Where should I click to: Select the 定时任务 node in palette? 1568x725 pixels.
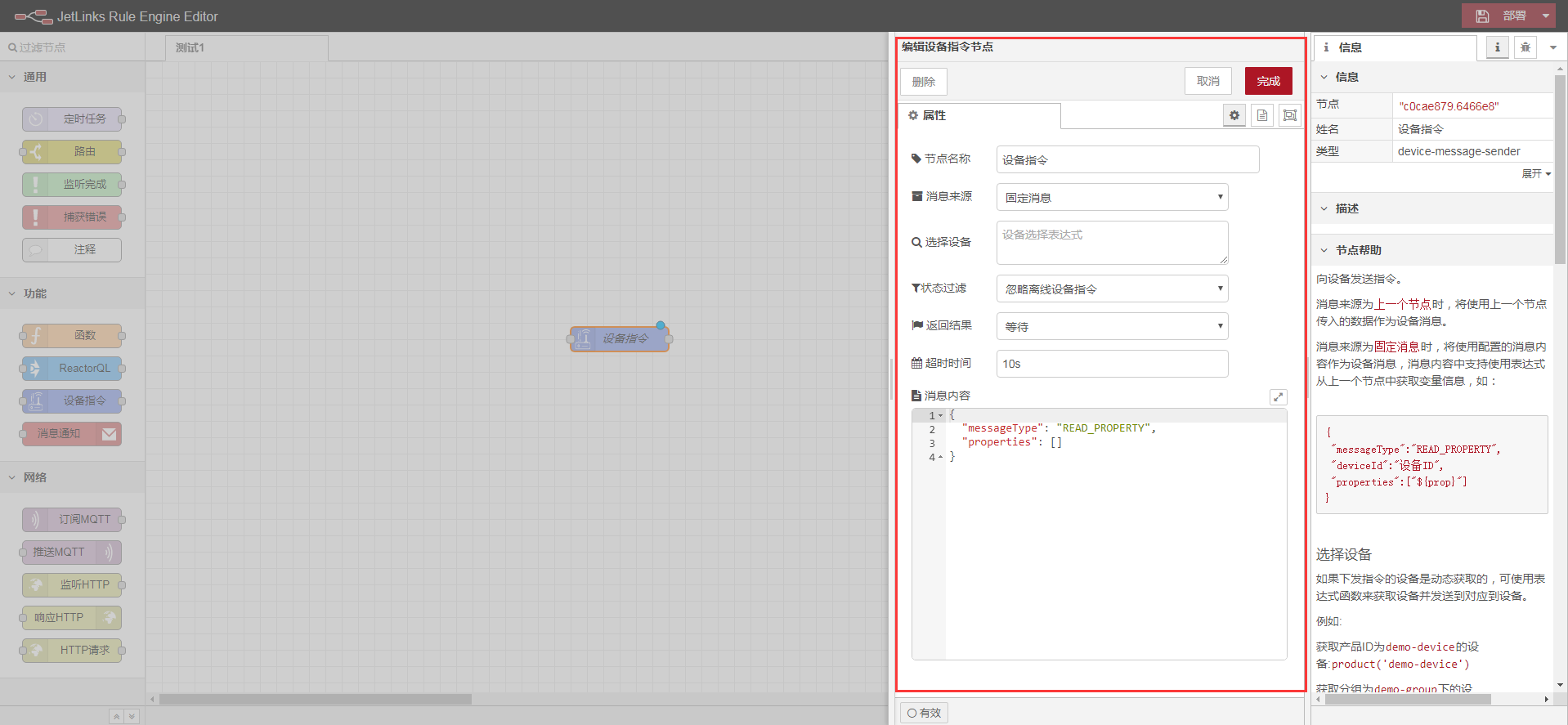pos(73,119)
